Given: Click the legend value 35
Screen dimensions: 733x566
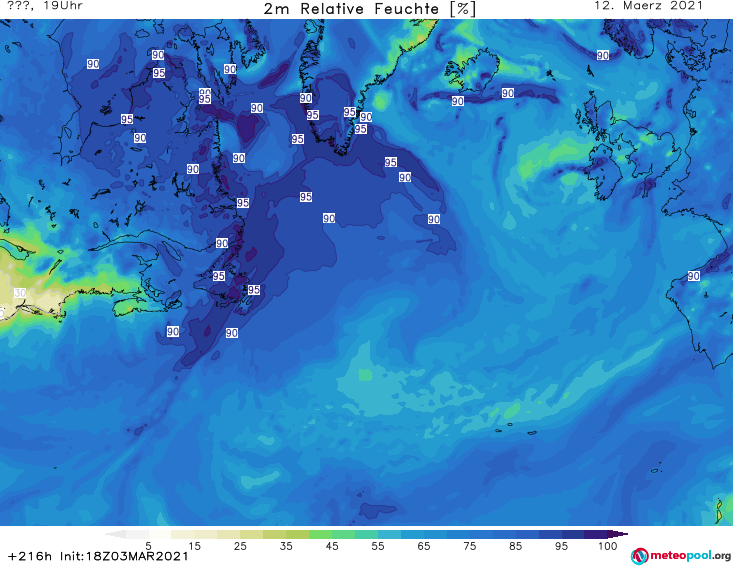Looking at the screenshot, I should coord(286,545).
